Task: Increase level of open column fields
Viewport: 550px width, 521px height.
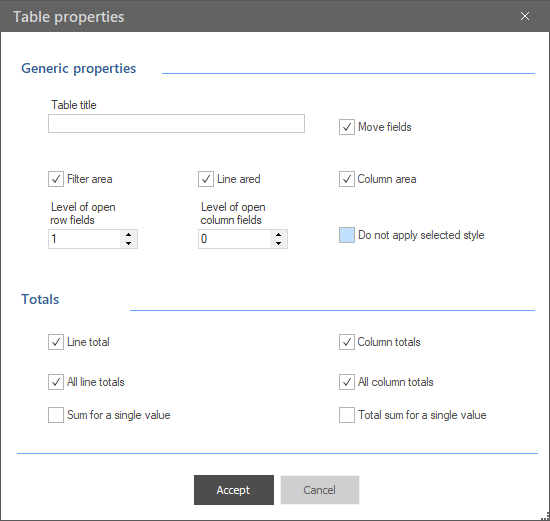Action: point(279,235)
